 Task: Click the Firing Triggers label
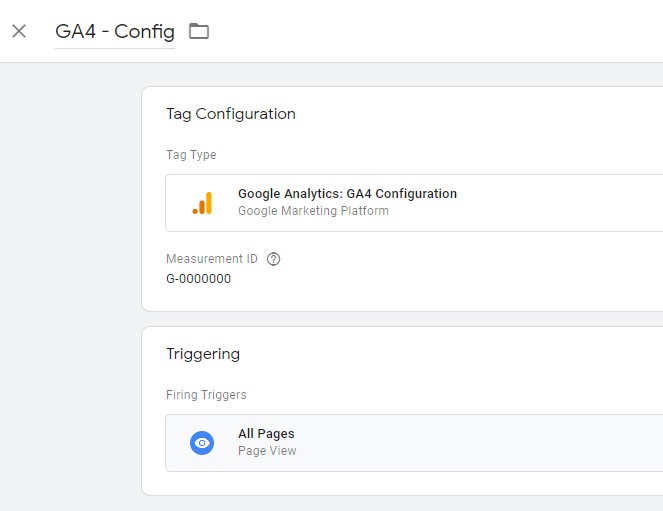pos(206,395)
